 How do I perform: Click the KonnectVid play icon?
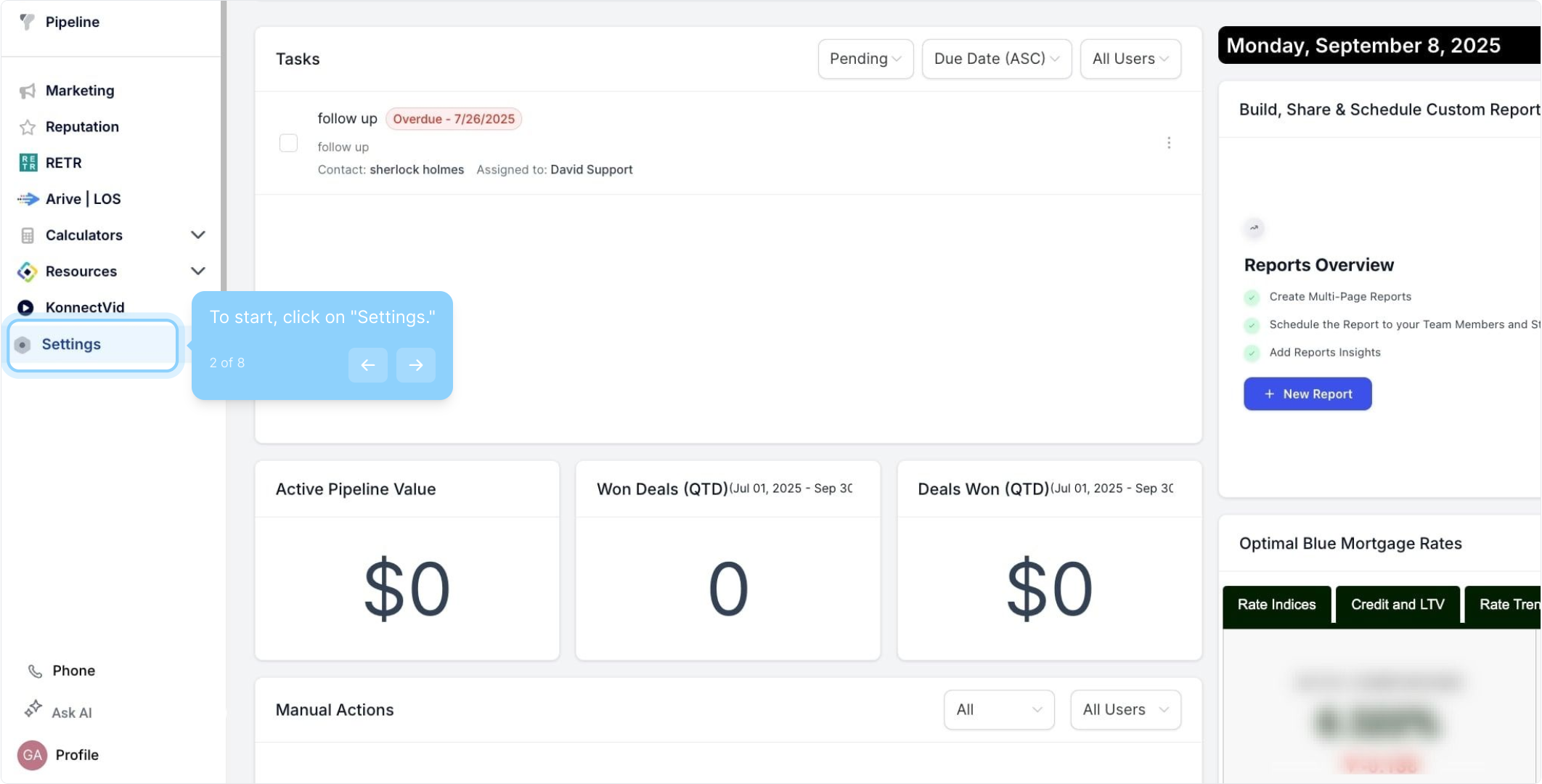26,308
